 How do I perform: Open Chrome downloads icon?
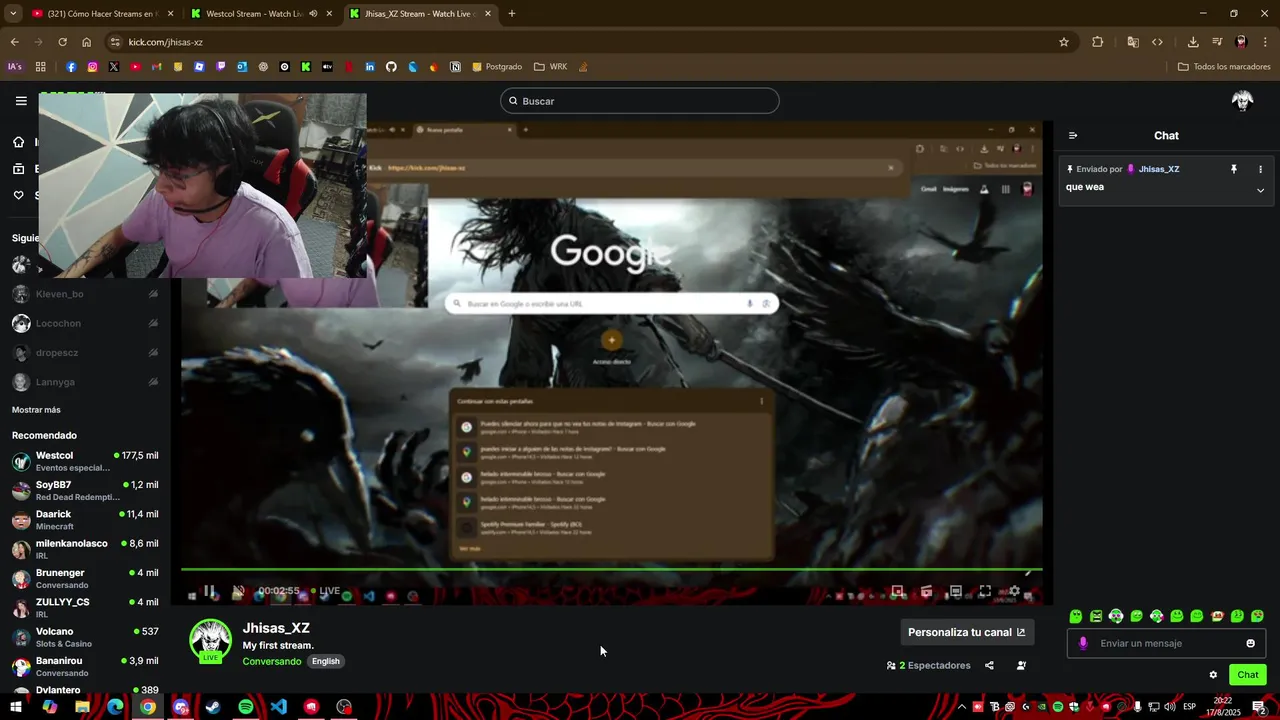pyautogui.click(x=1193, y=42)
